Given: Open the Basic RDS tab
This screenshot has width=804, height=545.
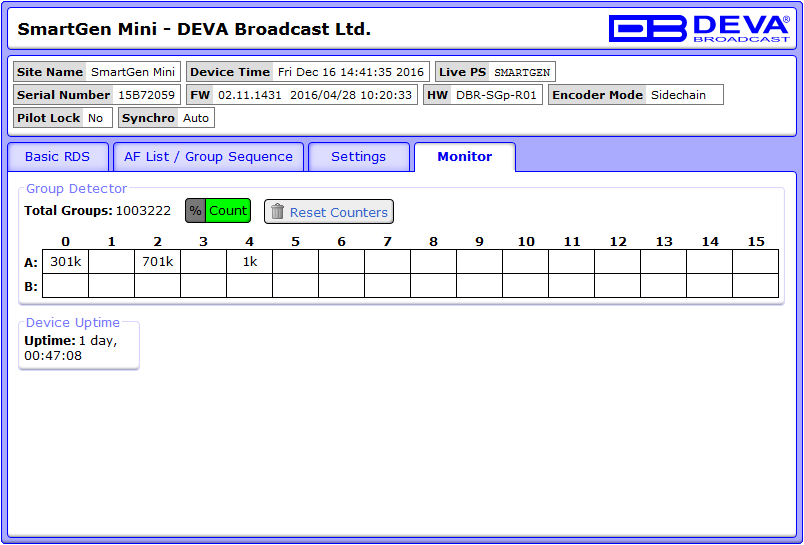Looking at the screenshot, I should tap(57, 157).
